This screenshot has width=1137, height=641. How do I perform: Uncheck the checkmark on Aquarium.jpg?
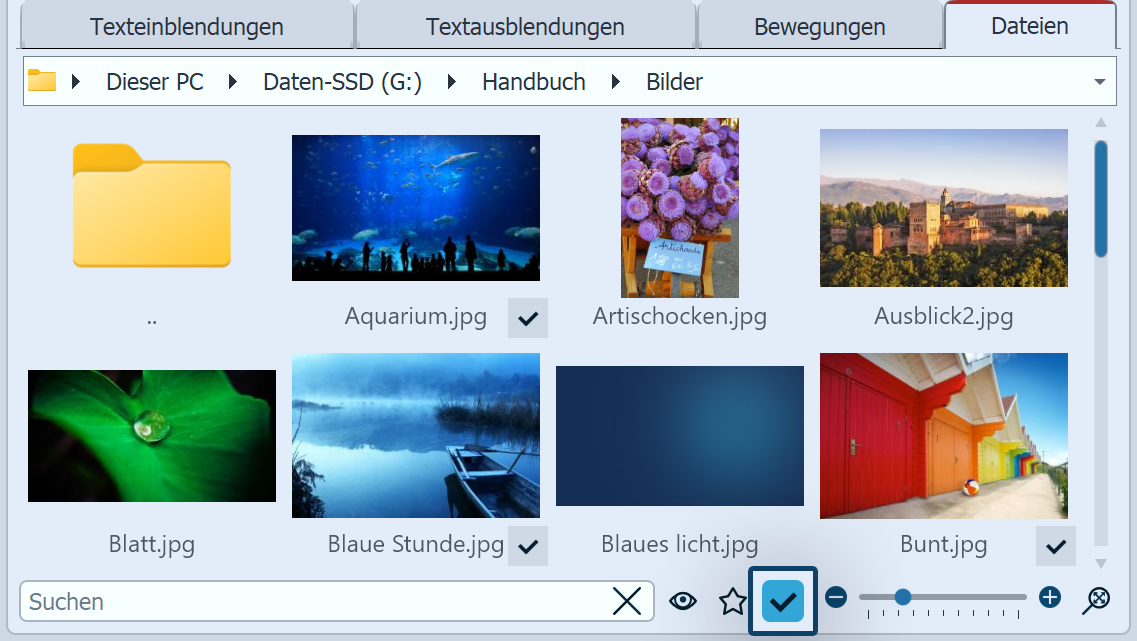(527, 317)
